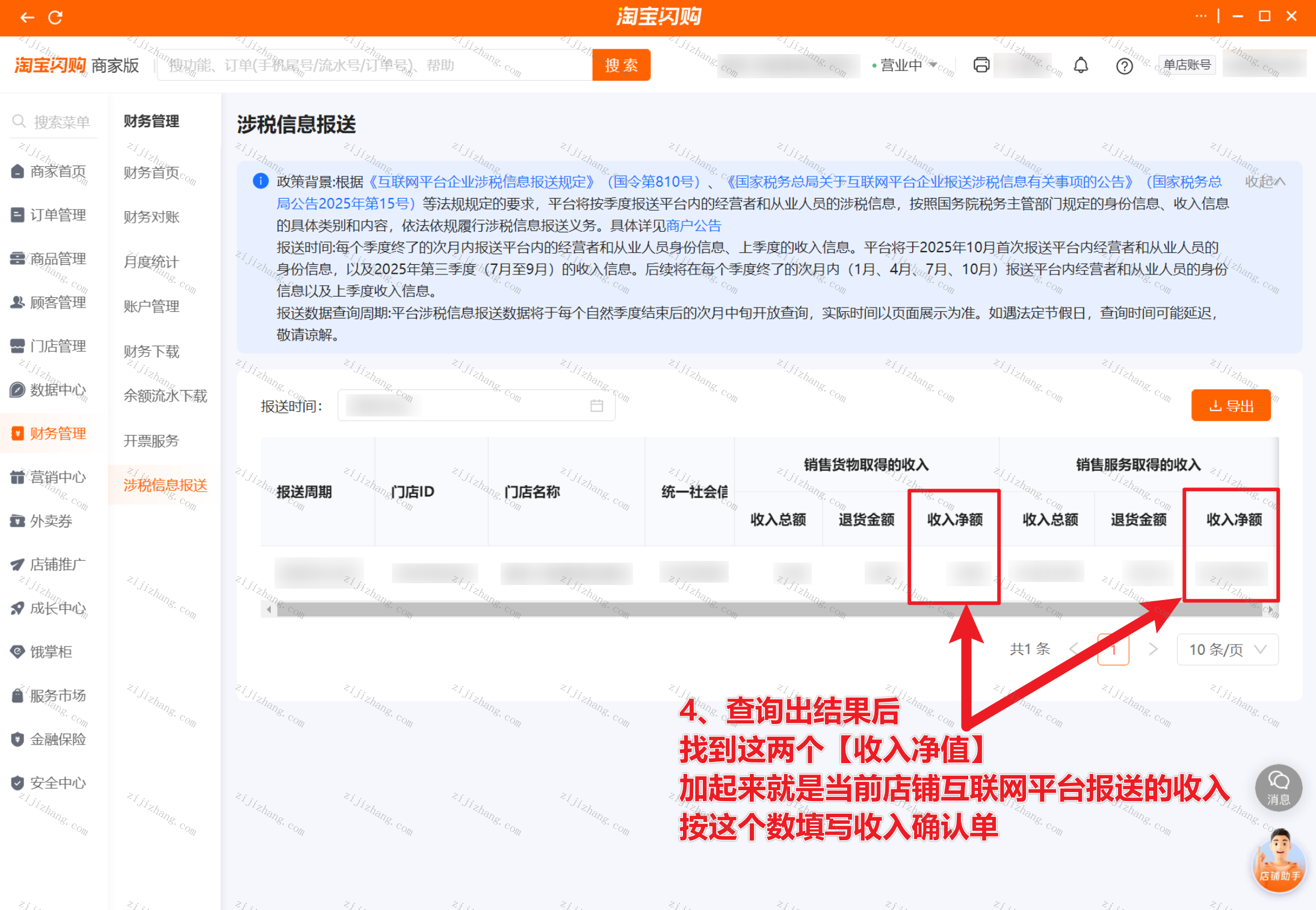Open 店铺推广 in the sidebar
1316x910 pixels.
tap(49, 565)
